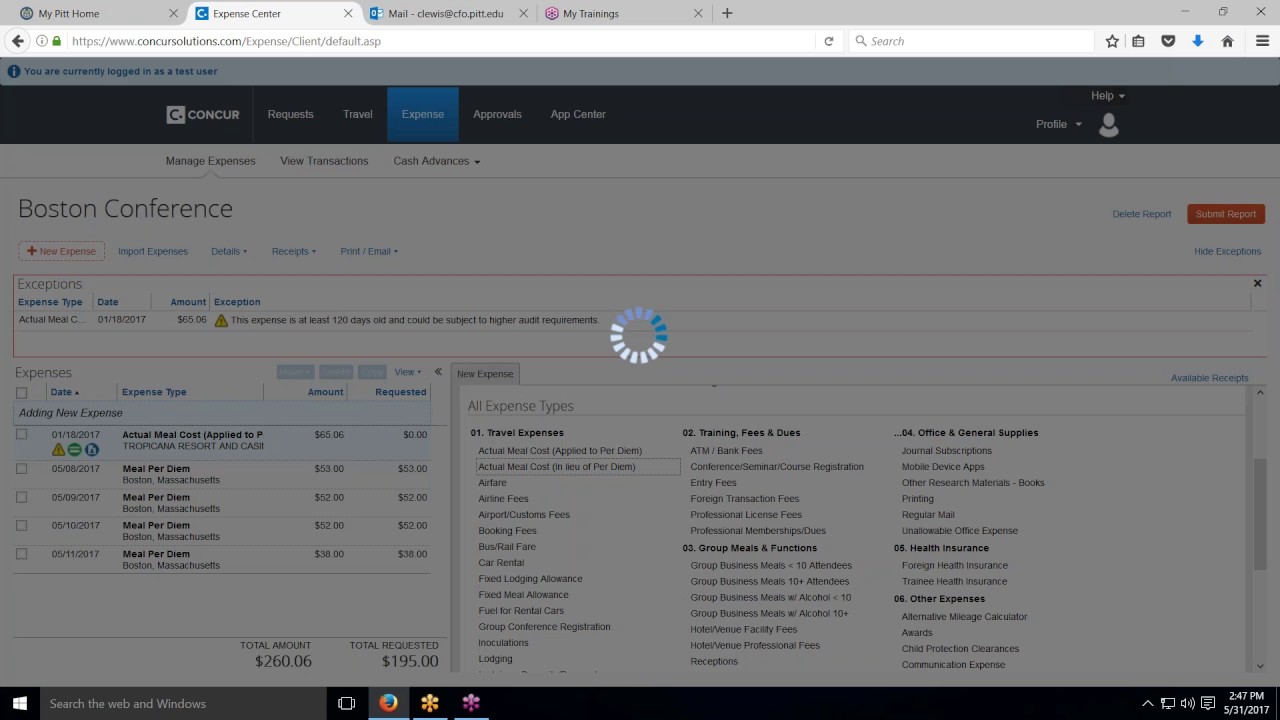Open the Profile dropdown
This screenshot has height=720, width=1280.
click(1059, 124)
